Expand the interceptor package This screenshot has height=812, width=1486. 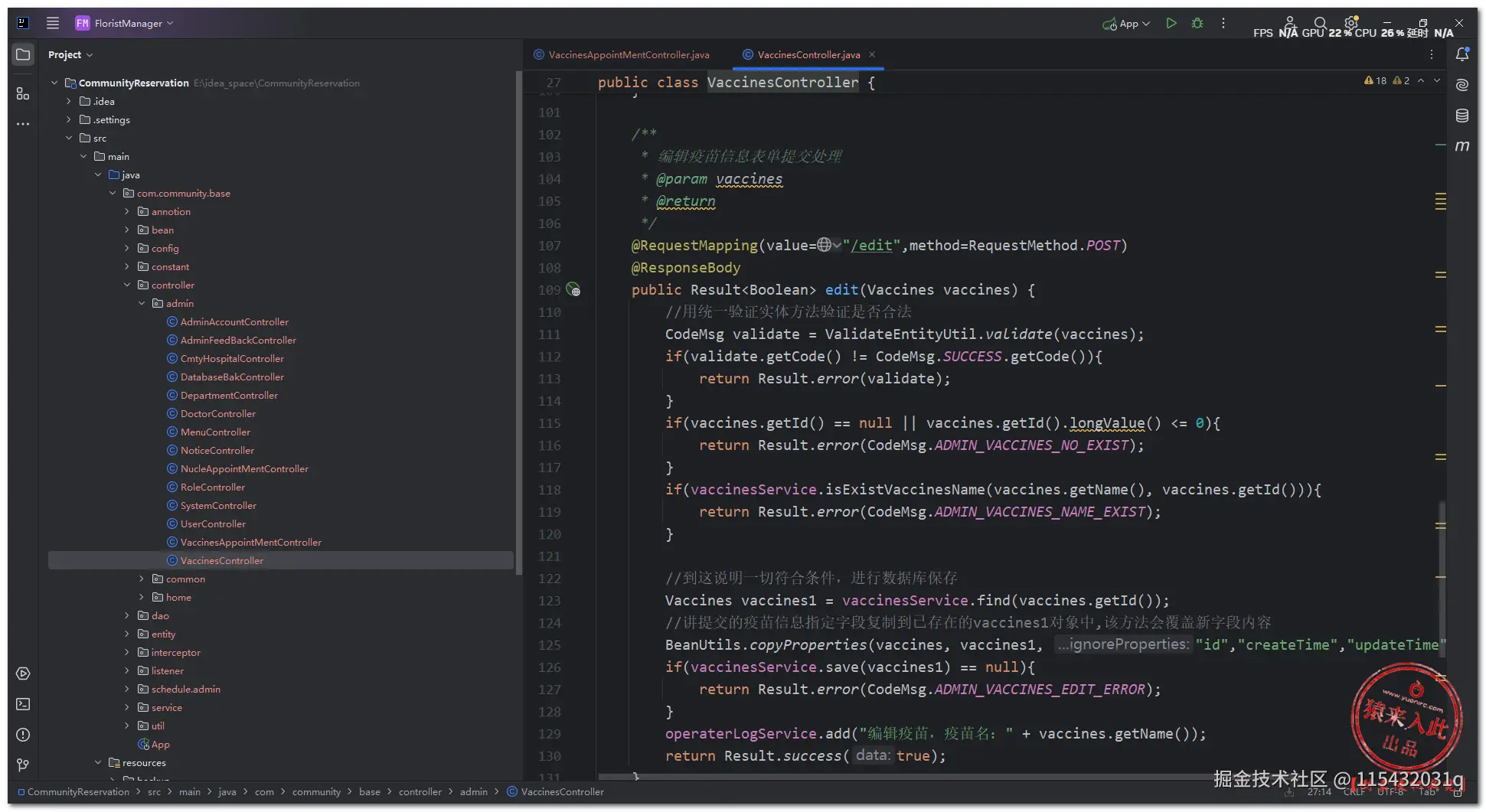(x=127, y=652)
